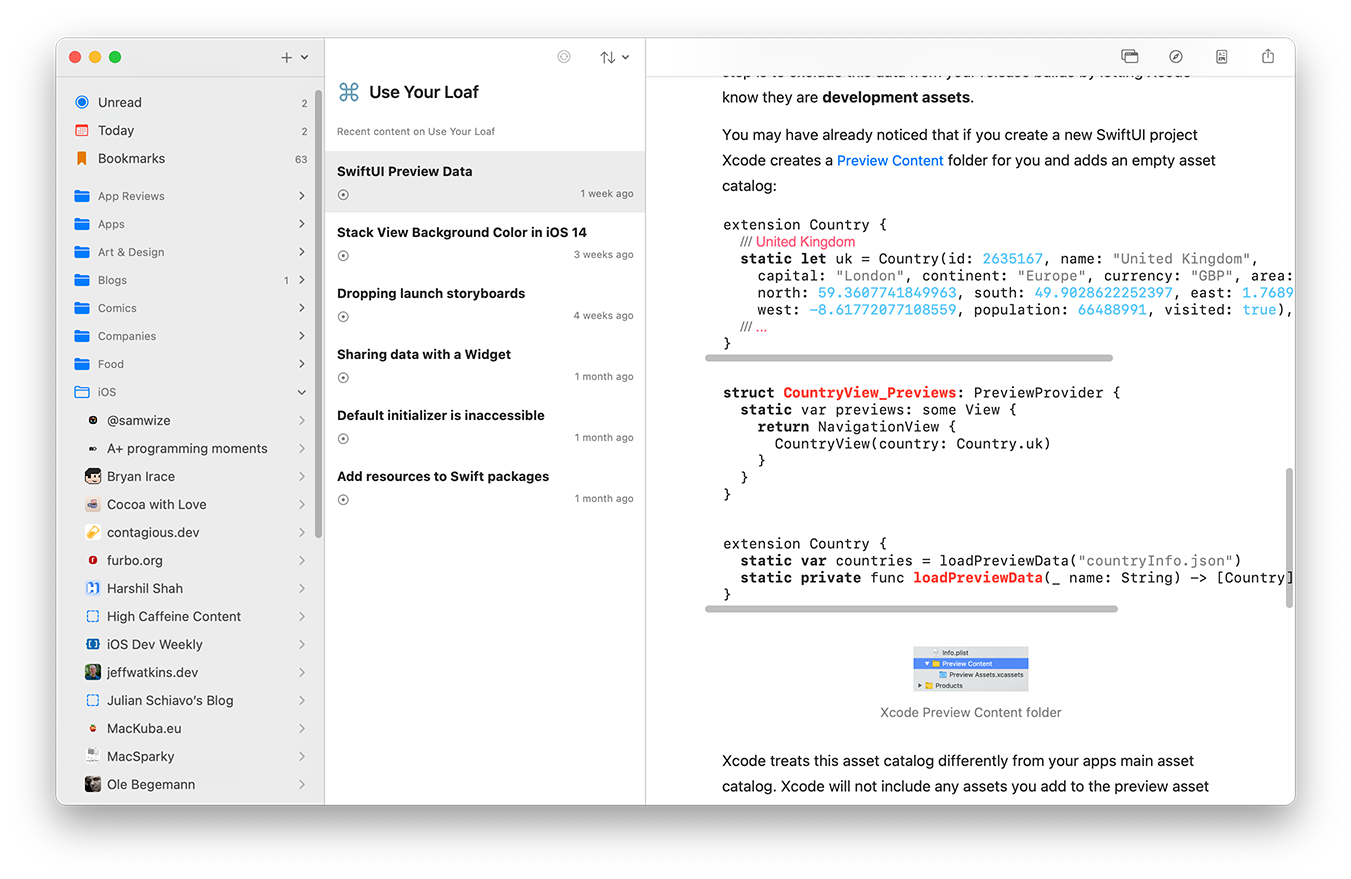This screenshot has width=1351, height=879.
Task: Select the MacSparky feed row
Action: point(191,756)
